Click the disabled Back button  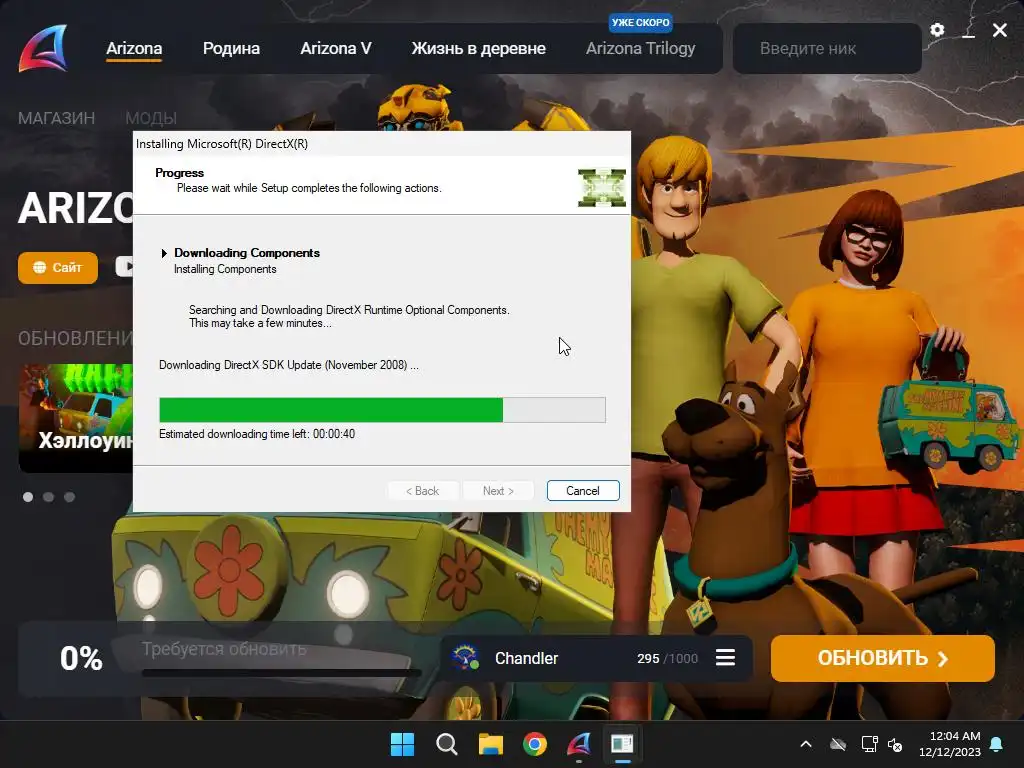[423, 490]
